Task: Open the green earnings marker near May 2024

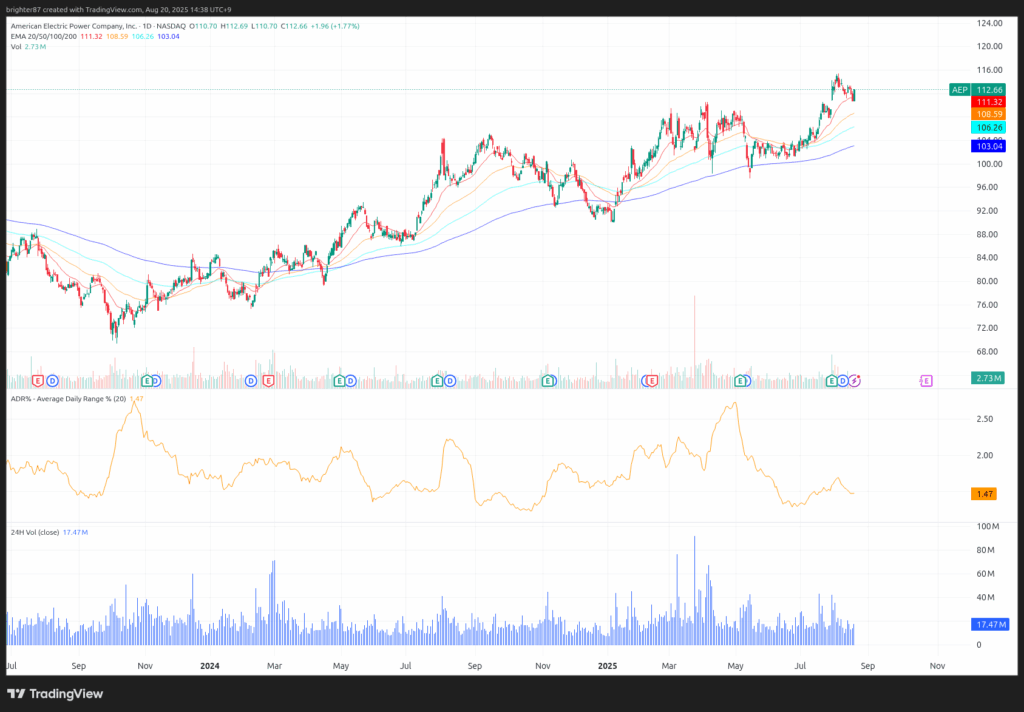Action: click(x=339, y=381)
